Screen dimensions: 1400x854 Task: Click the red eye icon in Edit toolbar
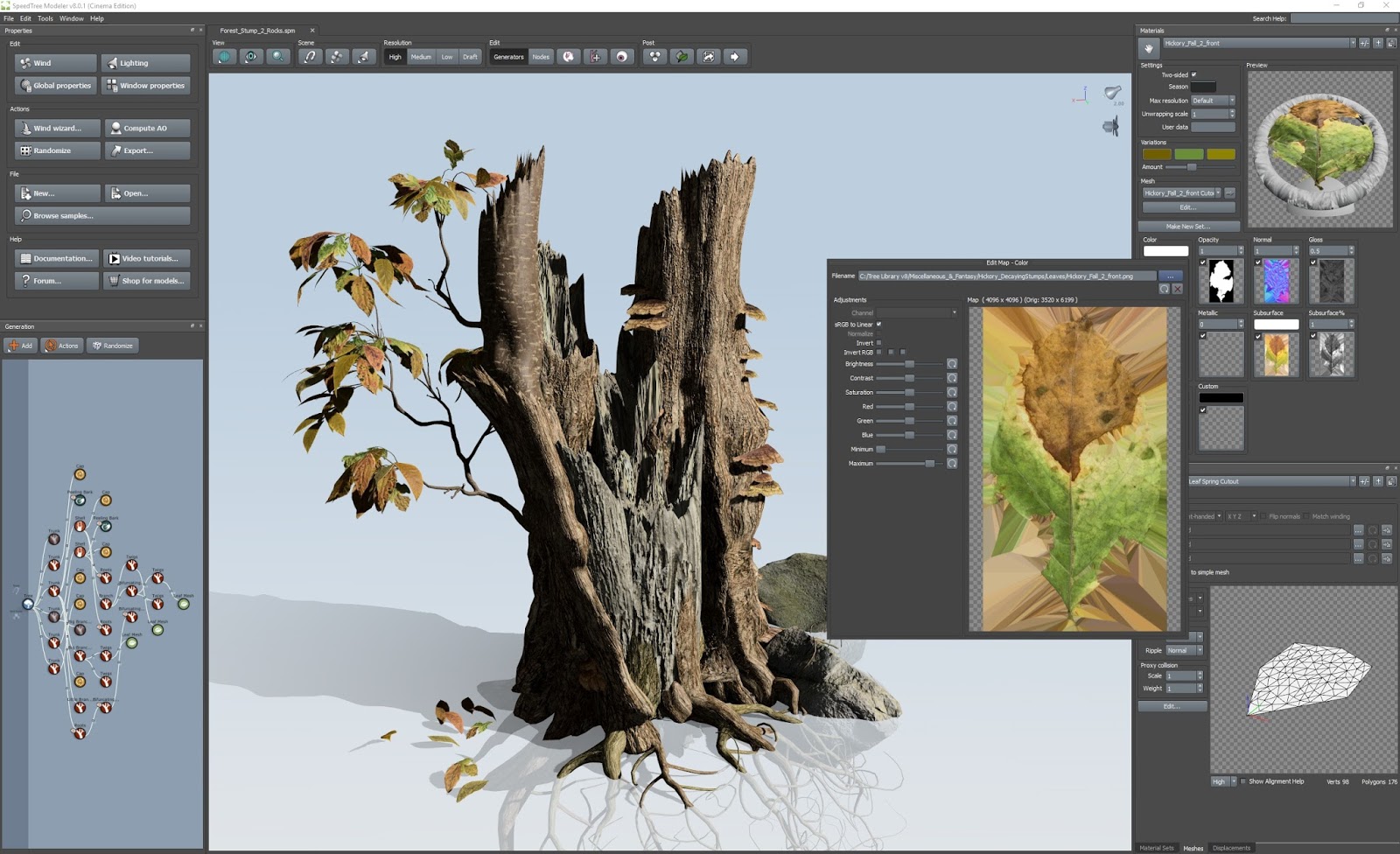pyautogui.click(x=623, y=57)
